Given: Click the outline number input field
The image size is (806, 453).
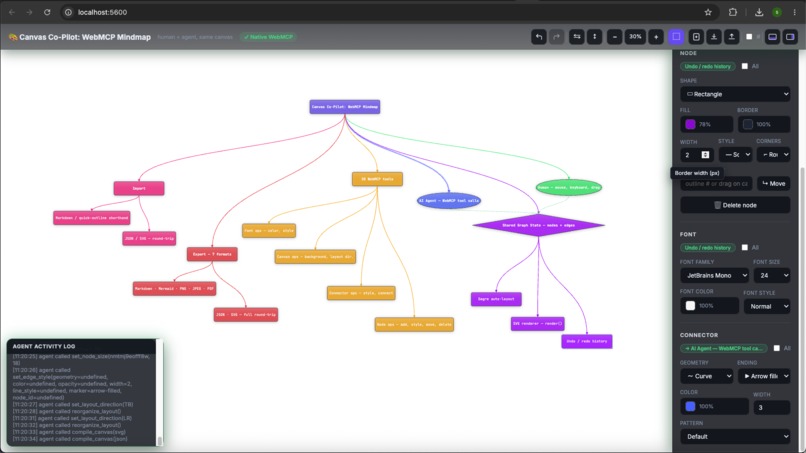Looking at the screenshot, I should click(x=716, y=184).
